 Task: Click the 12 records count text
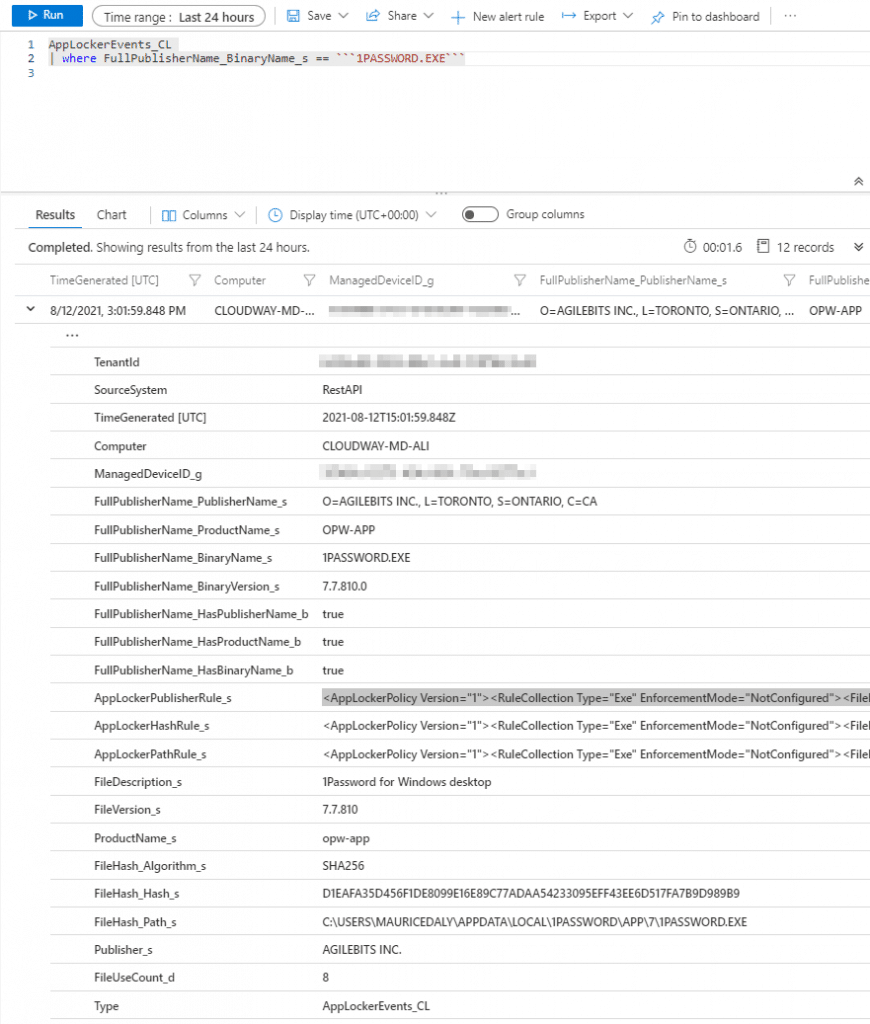[x=805, y=248]
